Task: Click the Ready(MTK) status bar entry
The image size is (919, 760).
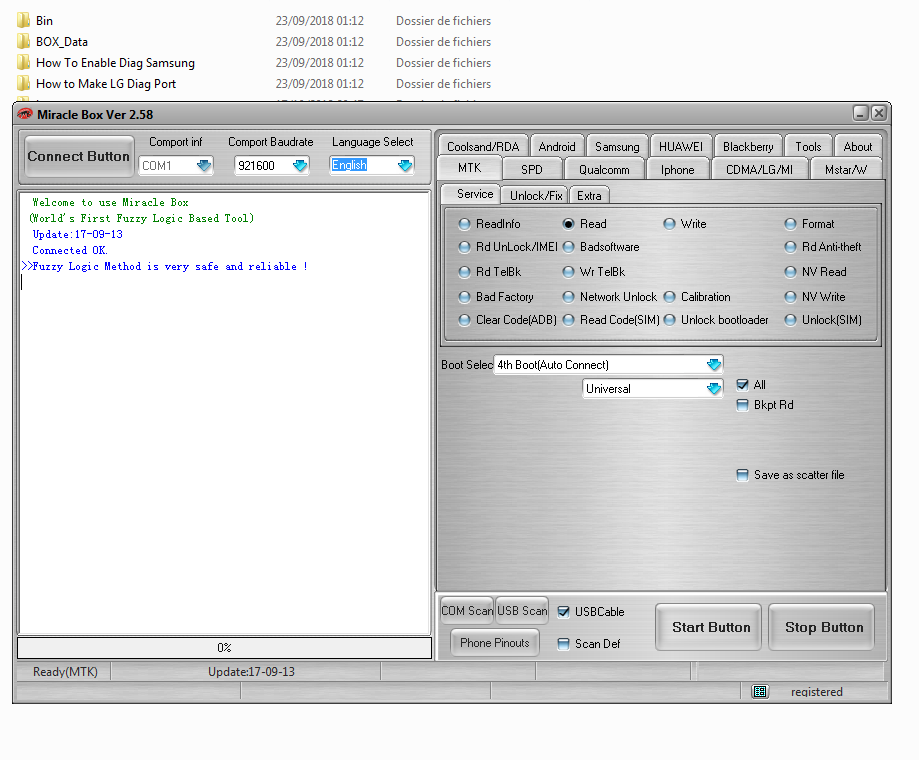Action: [65, 672]
